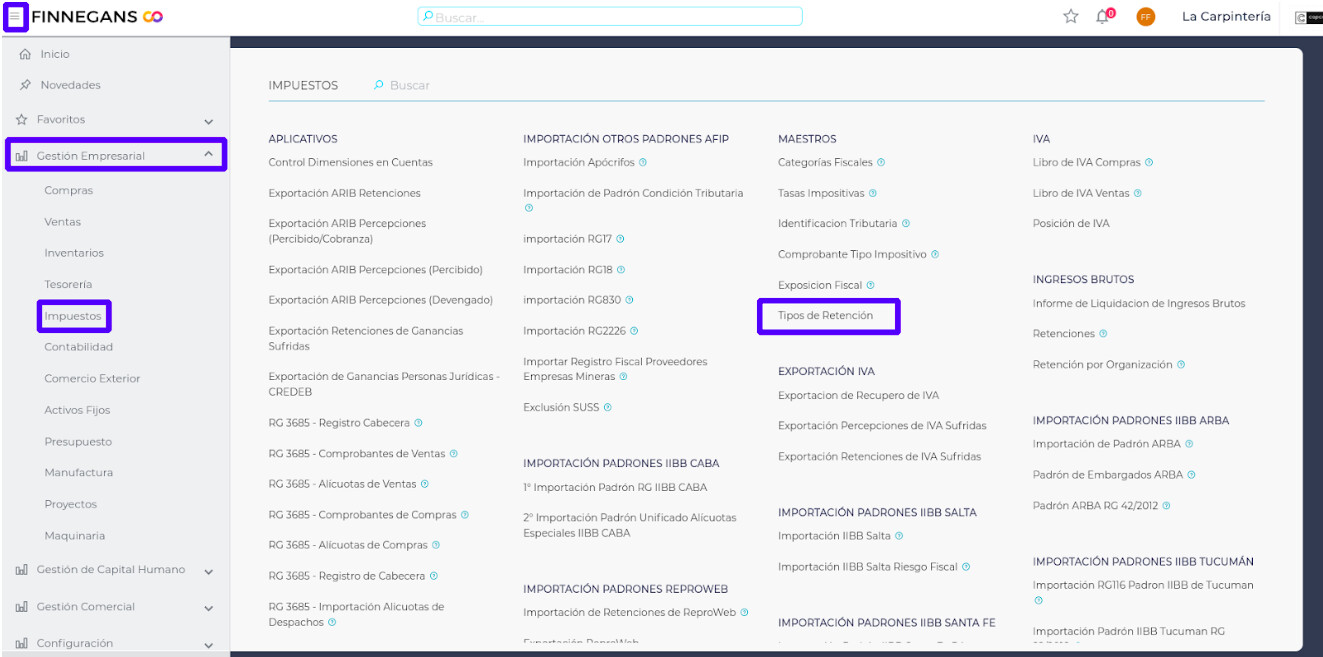Click the help icon beside Categorías Fiscales
This screenshot has width=1323, height=657.
click(881, 162)
